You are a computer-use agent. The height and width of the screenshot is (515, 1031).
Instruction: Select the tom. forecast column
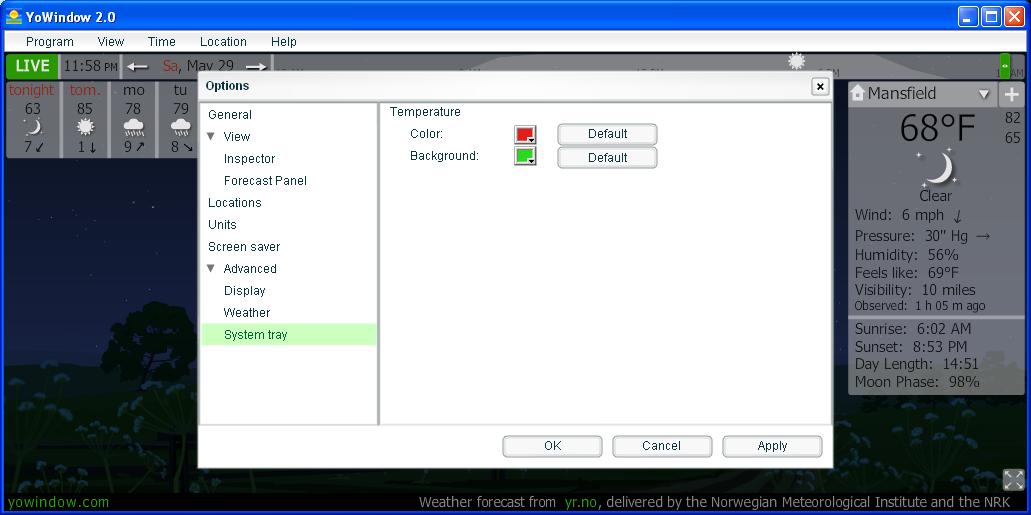tap(85, 119)
